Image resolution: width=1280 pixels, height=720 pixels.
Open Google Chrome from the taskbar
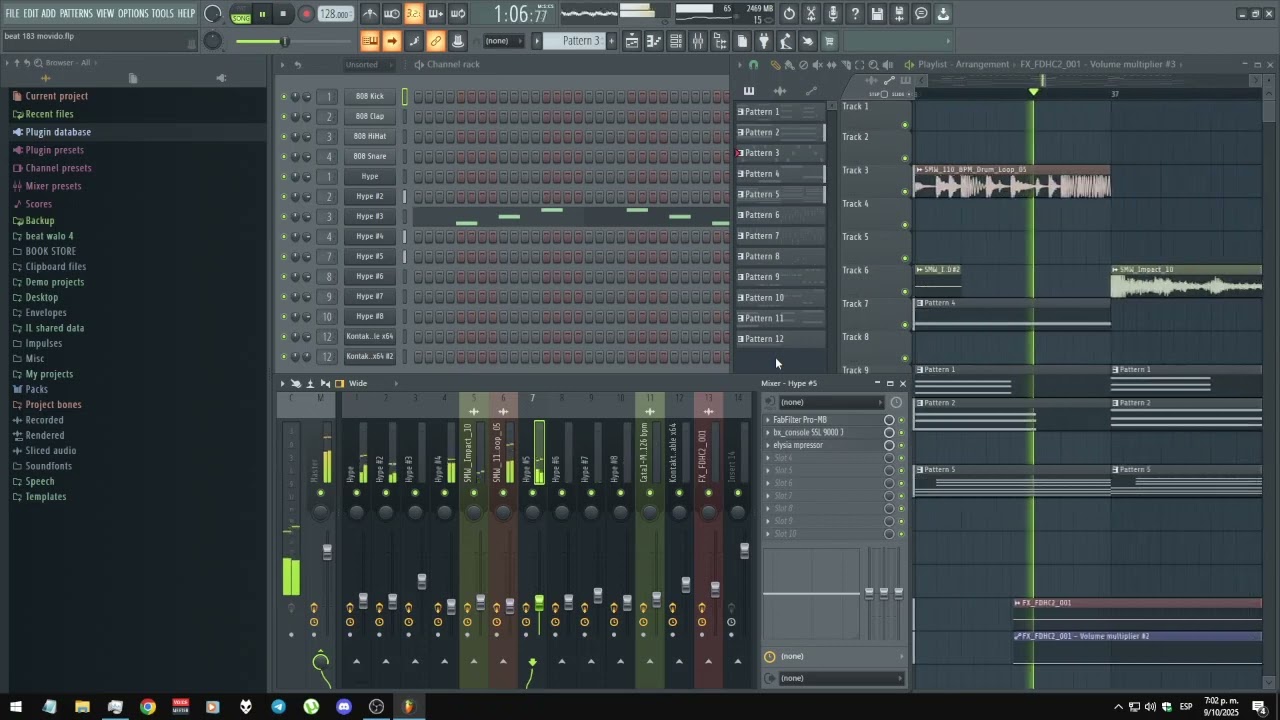[148, 707]
